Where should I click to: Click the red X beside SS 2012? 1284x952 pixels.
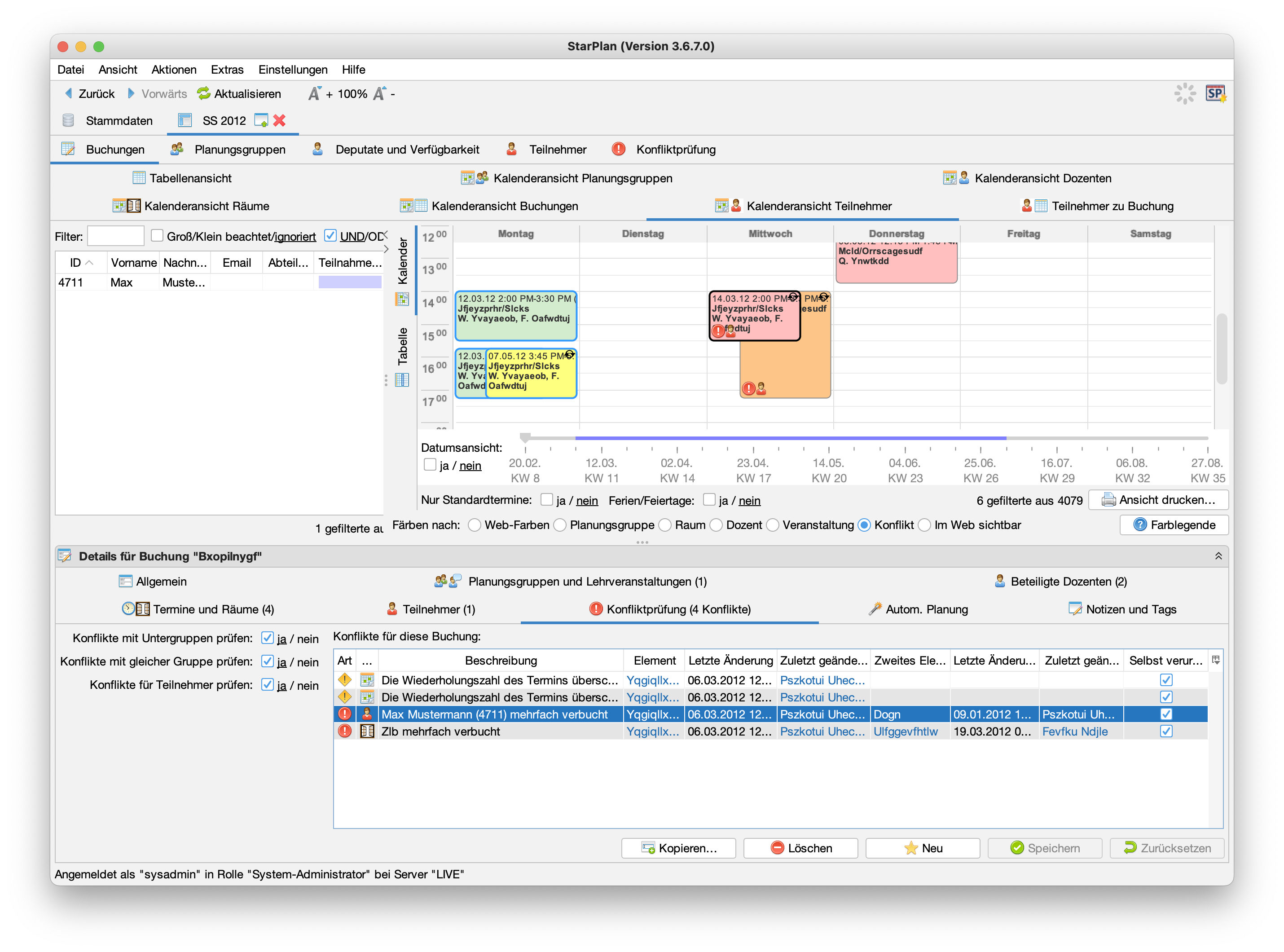click(x=279, y=120)
